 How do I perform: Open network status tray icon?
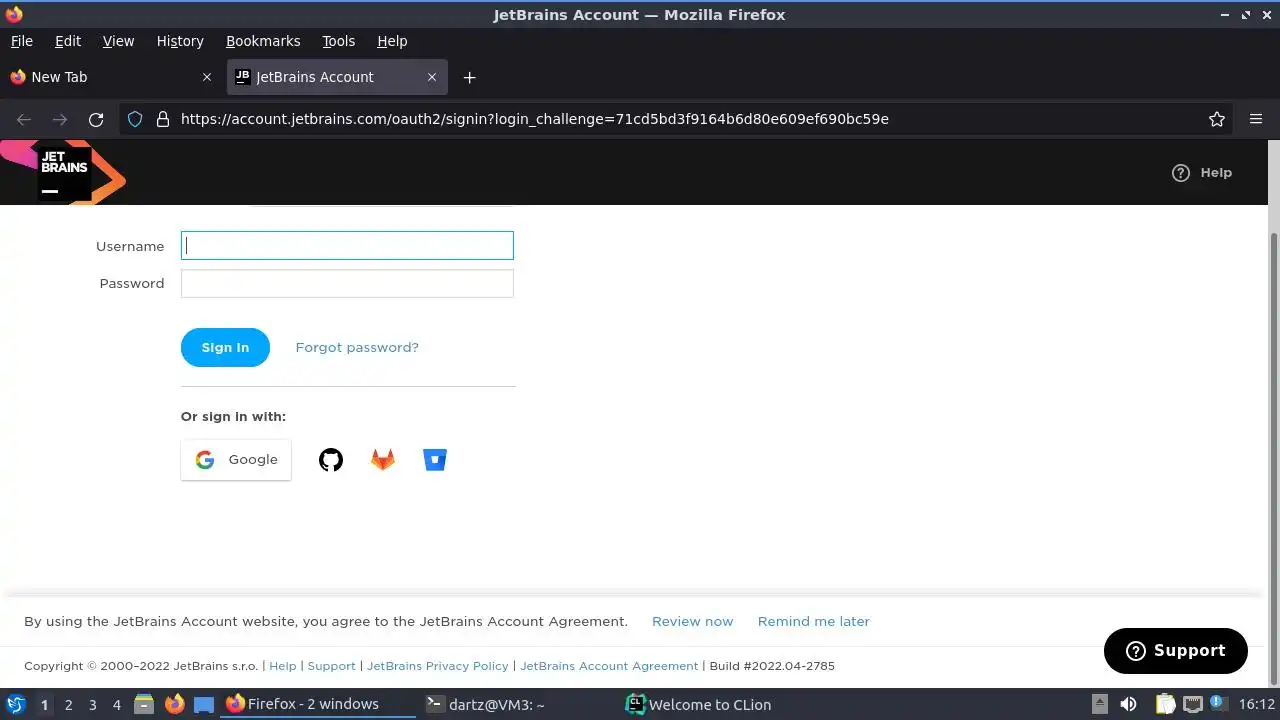click(1194, 704)
